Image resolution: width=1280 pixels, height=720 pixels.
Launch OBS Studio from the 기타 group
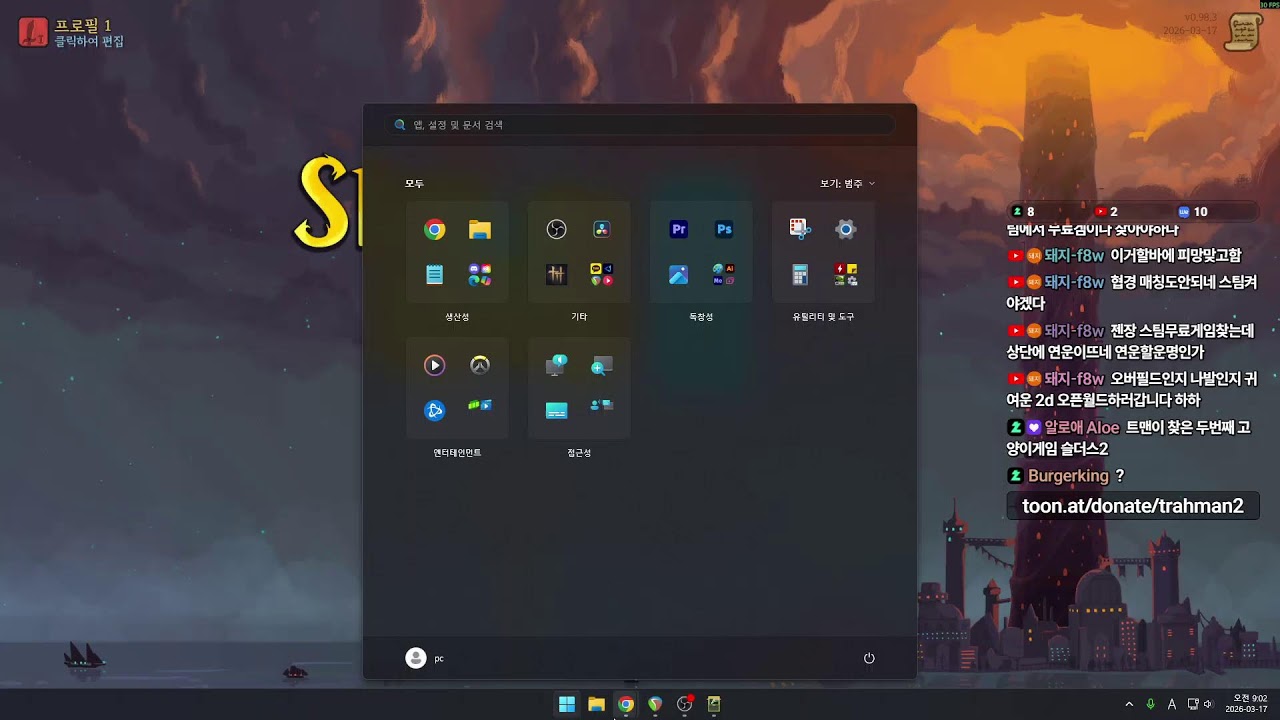[557, 230]
